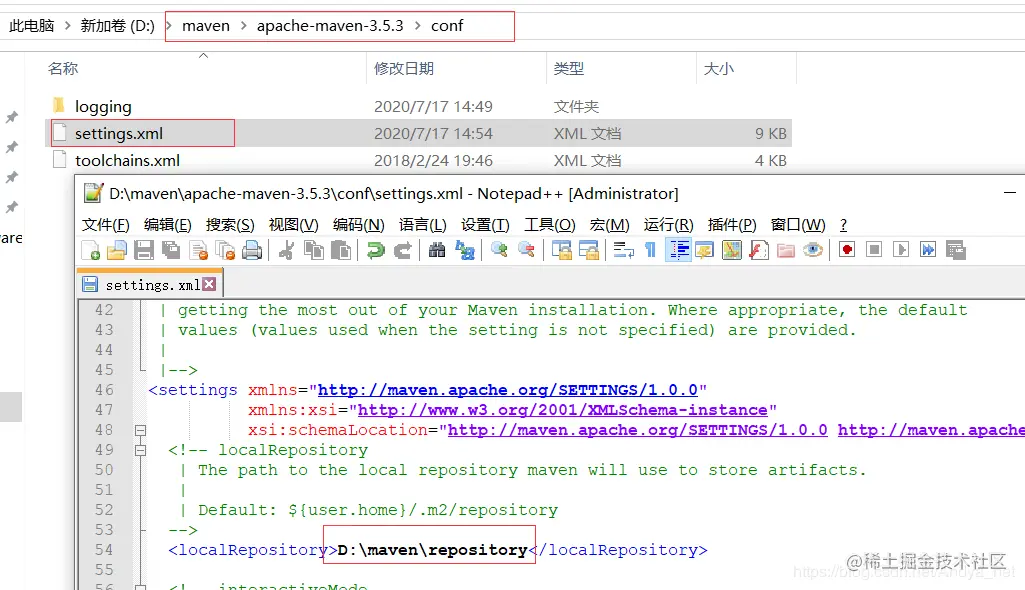Open the Function List panel icon
Viewport: 1025px width, 590px height.
(x=759, y=250)
